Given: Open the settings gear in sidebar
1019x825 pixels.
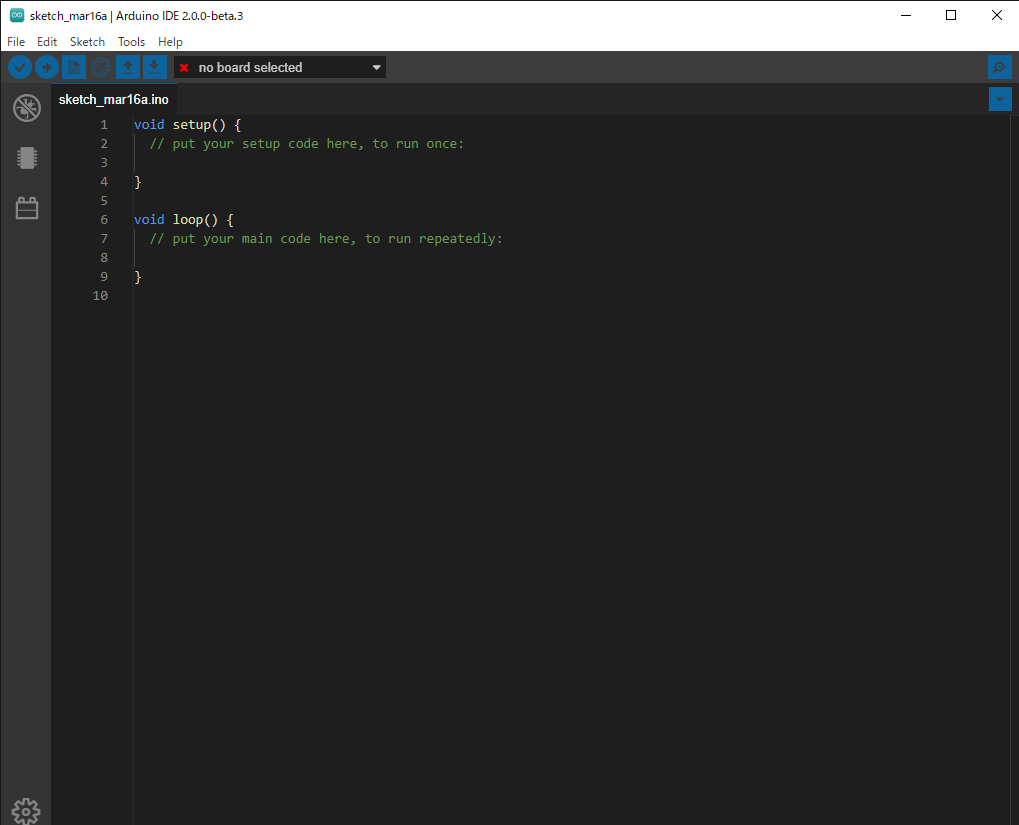Looking at the screenshot, I should point(26,811).
